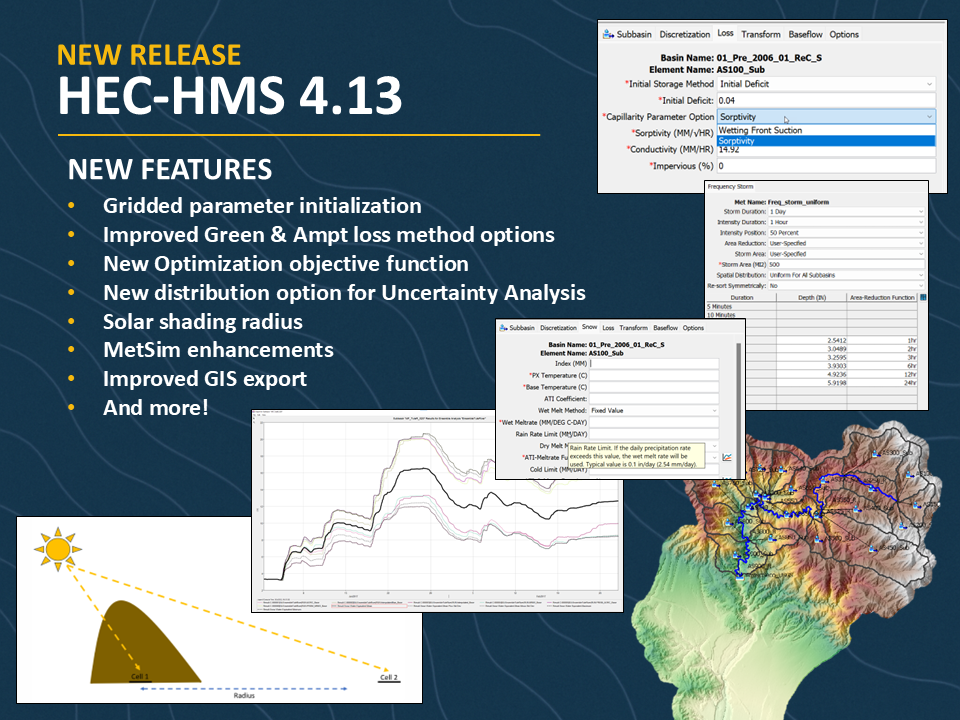
Task: Open the ATI-Meltrate function graph icon
Action: (727, 457)
